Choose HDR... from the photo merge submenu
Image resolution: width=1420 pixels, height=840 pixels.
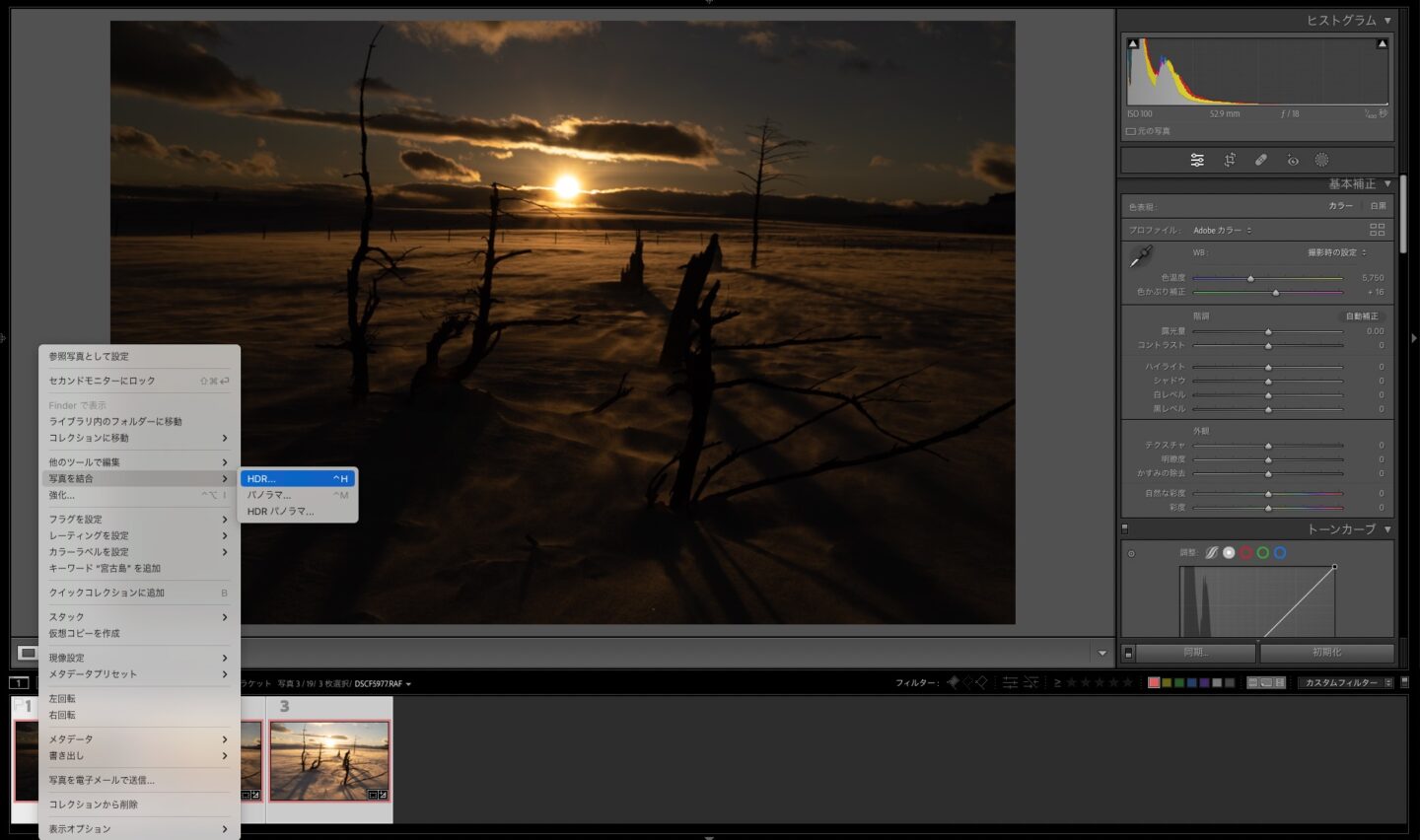coord(297,478)
